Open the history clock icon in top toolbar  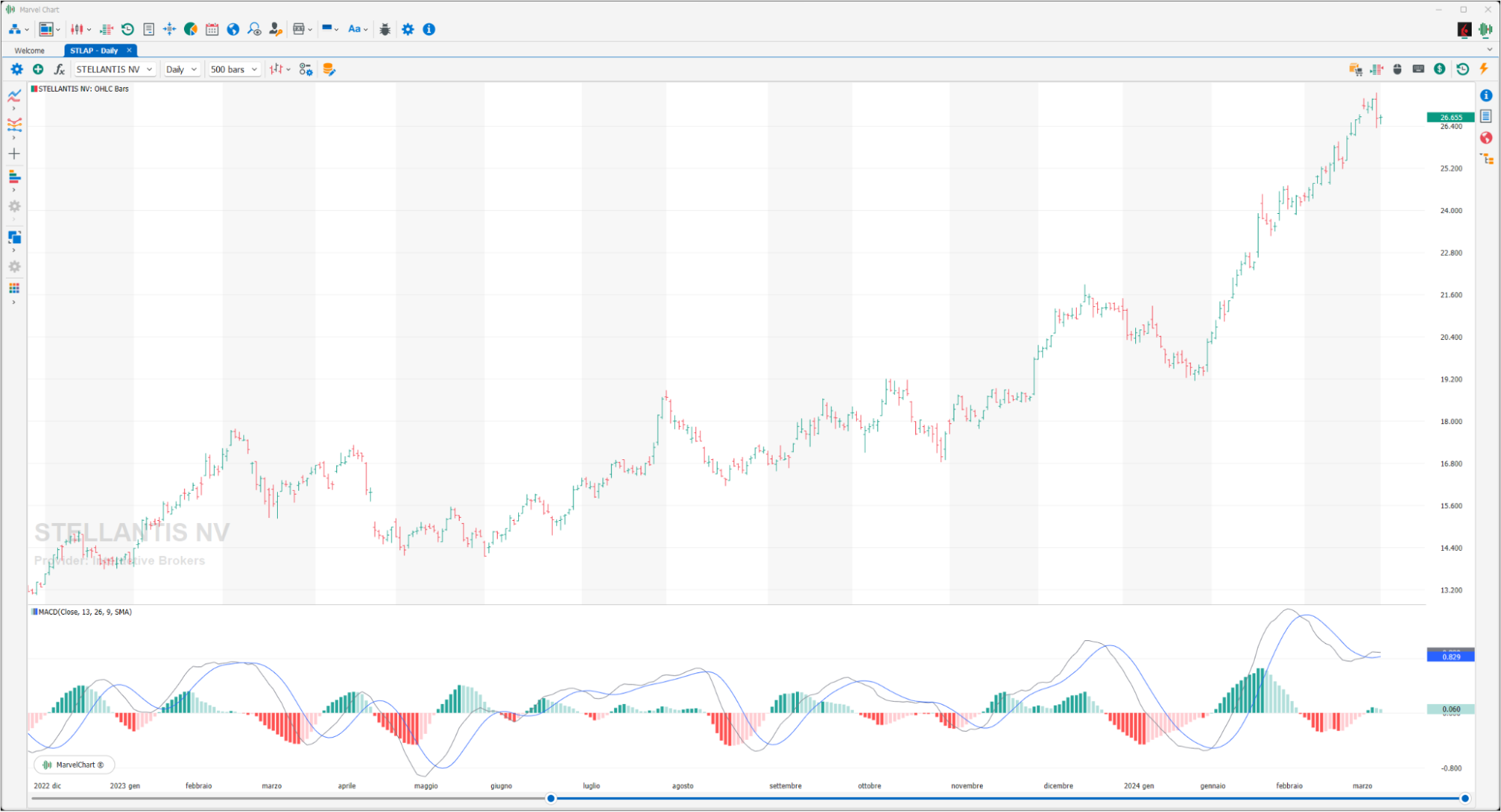[x=128, y=29]
